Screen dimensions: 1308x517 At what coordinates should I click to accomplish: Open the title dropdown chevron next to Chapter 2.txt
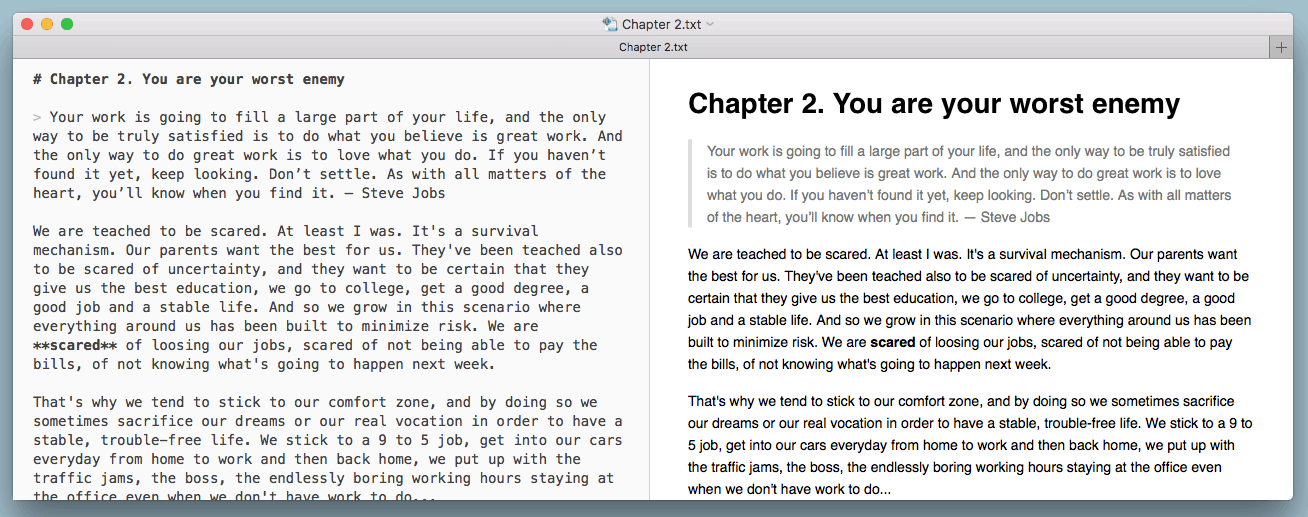pyautogui.click(x=710, y=24)
